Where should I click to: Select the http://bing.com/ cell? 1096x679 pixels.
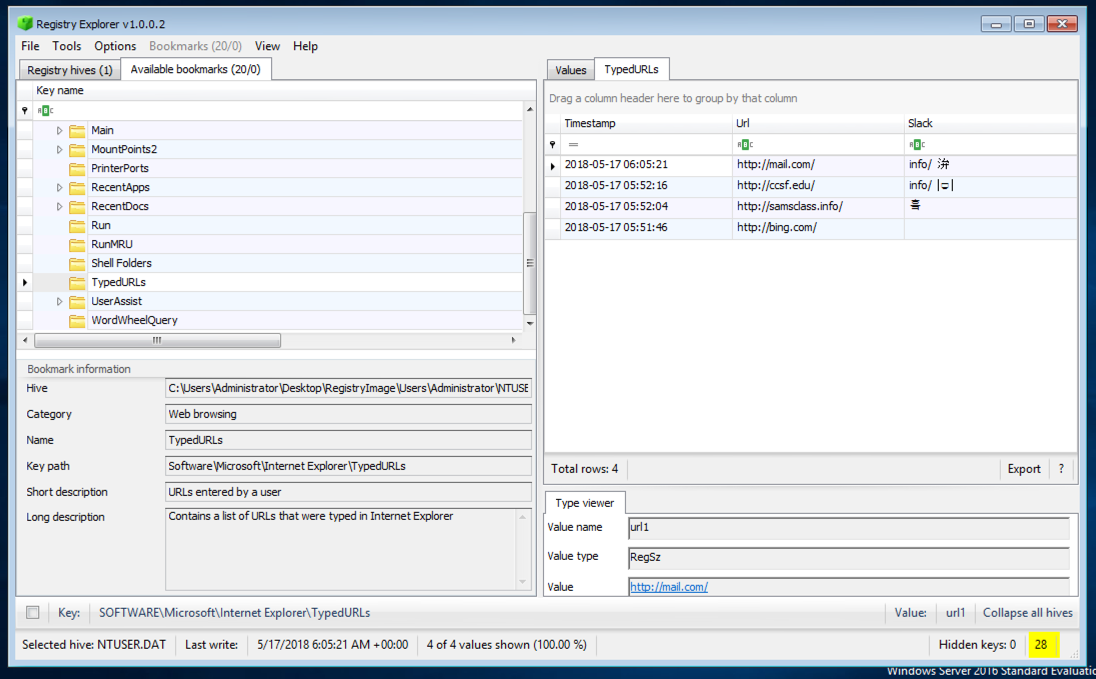coord(818,228)
